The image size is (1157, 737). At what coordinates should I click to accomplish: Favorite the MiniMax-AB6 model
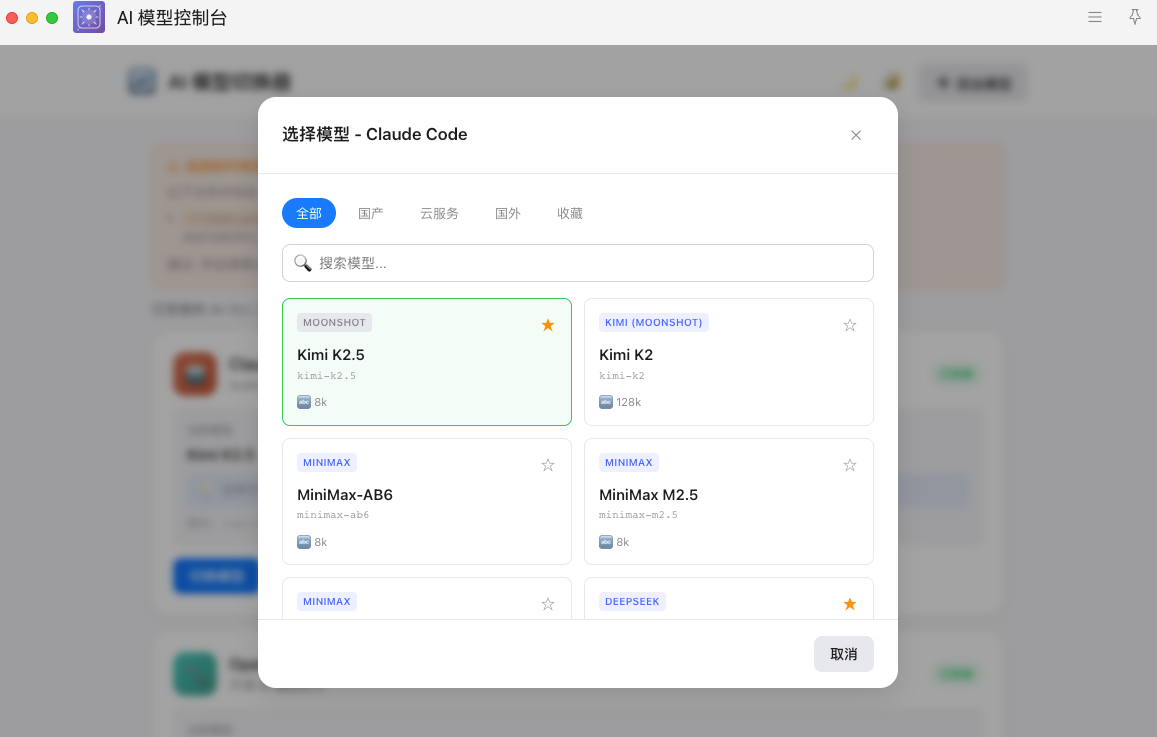pos(548,465)
